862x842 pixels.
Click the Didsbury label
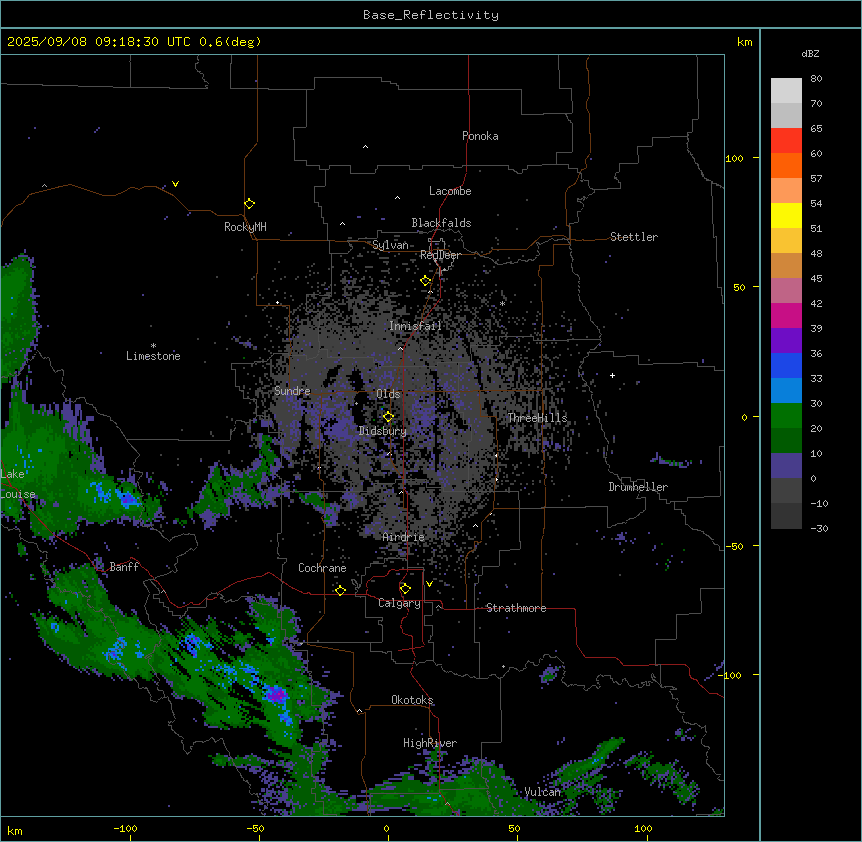(383, 431)
